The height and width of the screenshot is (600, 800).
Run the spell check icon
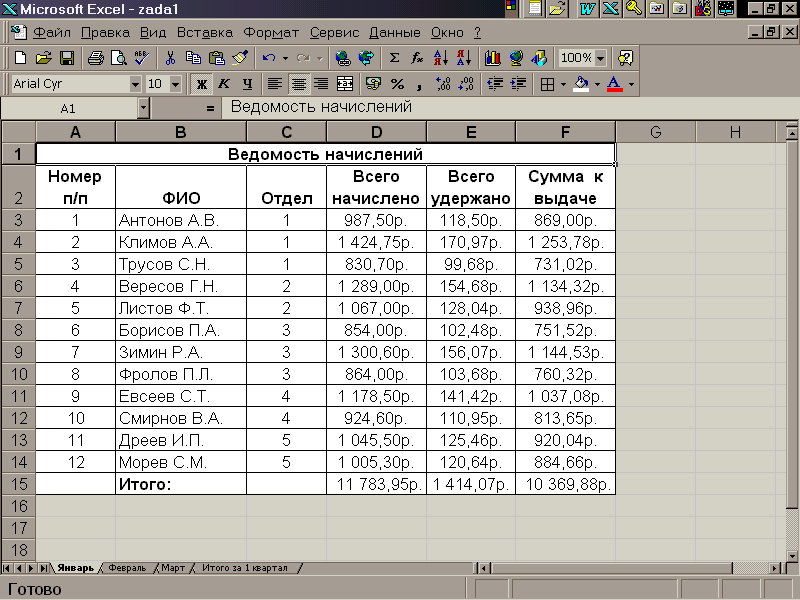tap(141, 58)
